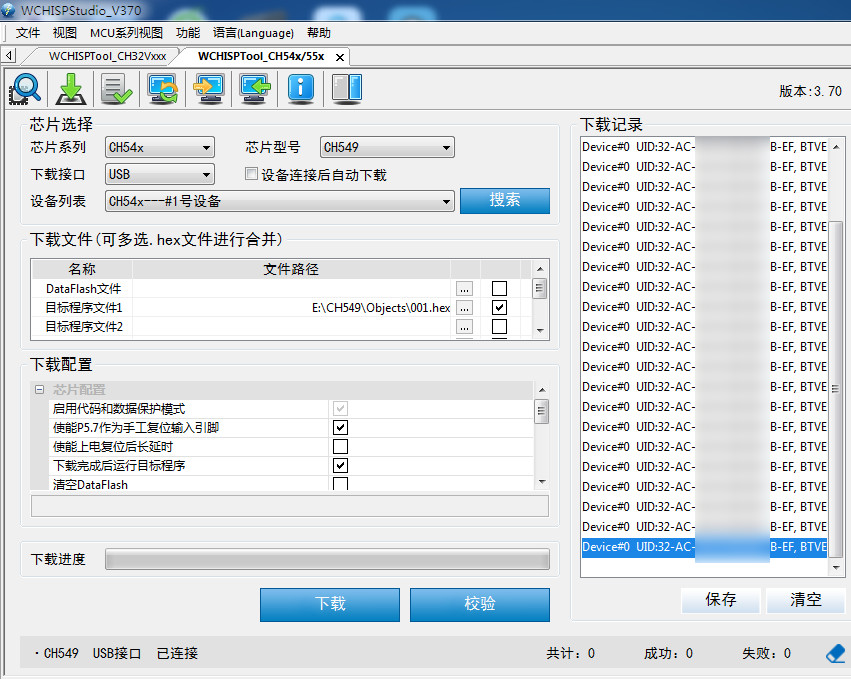Screen dimensions: 851x679
Task: Click the left tab-scroll arrow
Action: pos(9,55)
